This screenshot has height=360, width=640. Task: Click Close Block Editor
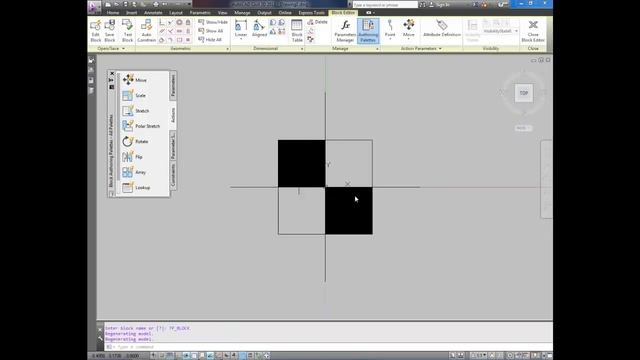click(x=533, y=31)
